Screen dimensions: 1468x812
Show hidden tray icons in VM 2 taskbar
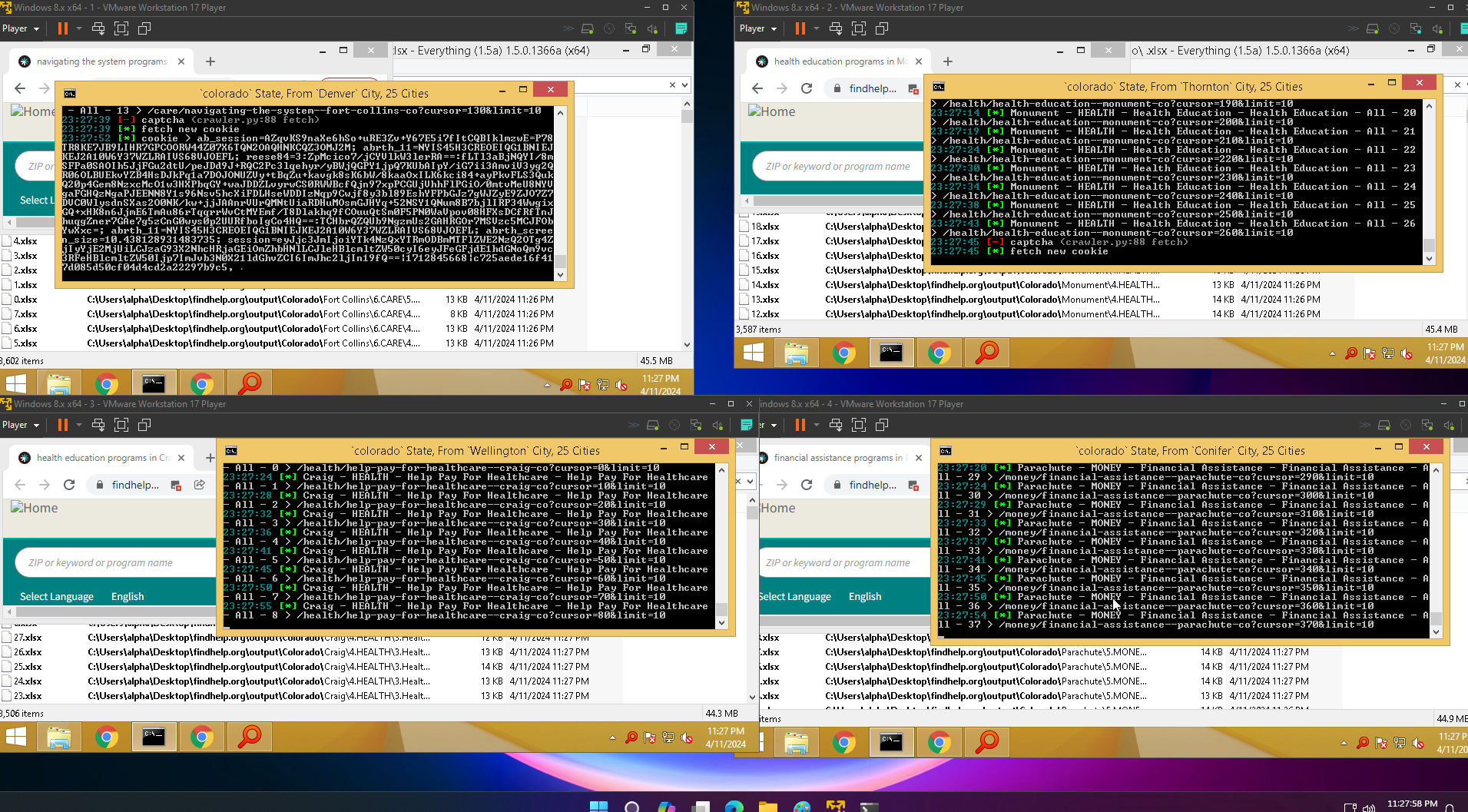tap(1332, 354)
